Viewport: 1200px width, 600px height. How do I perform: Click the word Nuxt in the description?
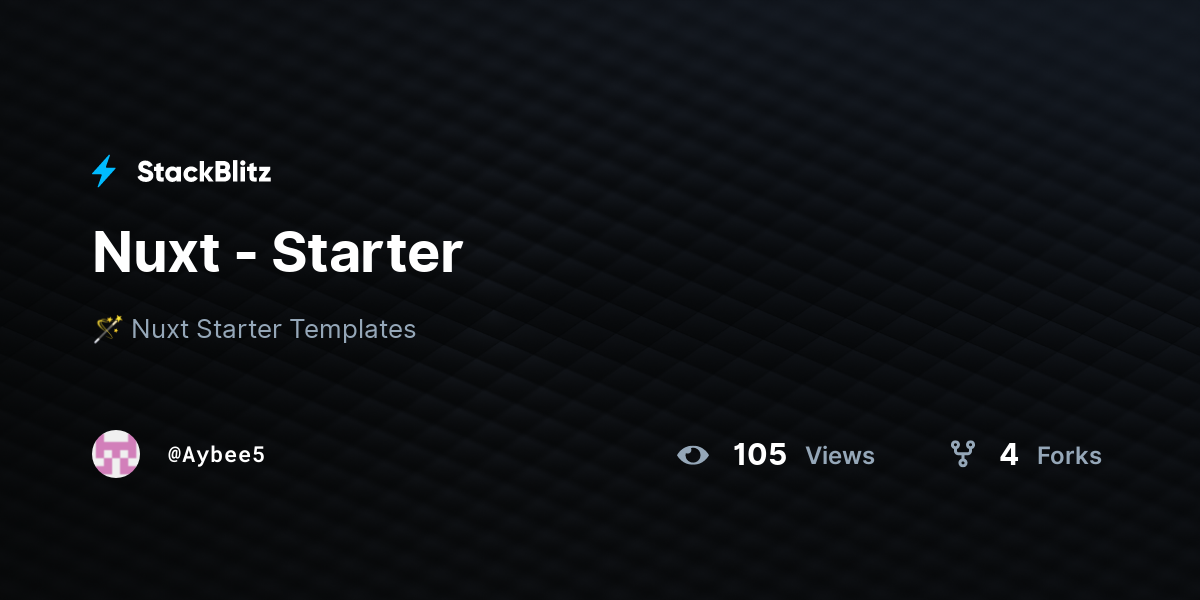[160, 328]
